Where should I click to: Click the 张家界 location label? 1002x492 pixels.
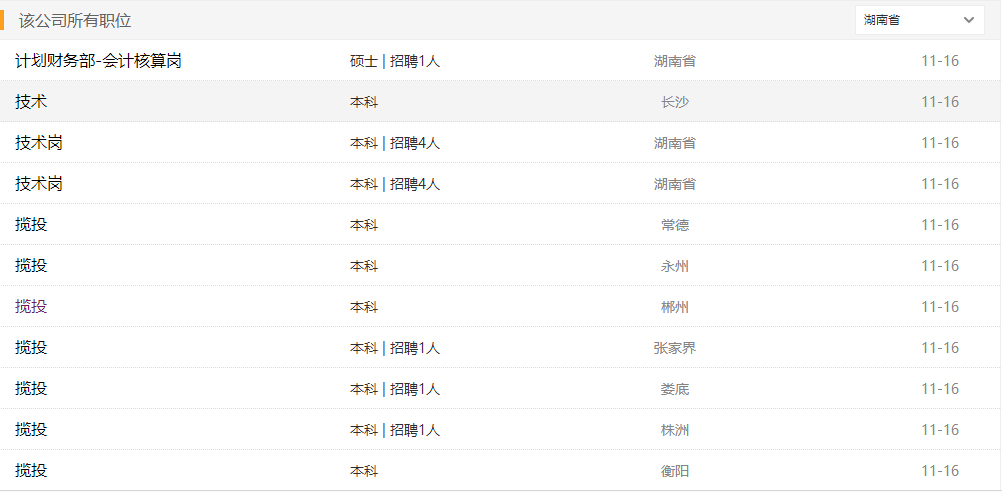click(675, 348)
